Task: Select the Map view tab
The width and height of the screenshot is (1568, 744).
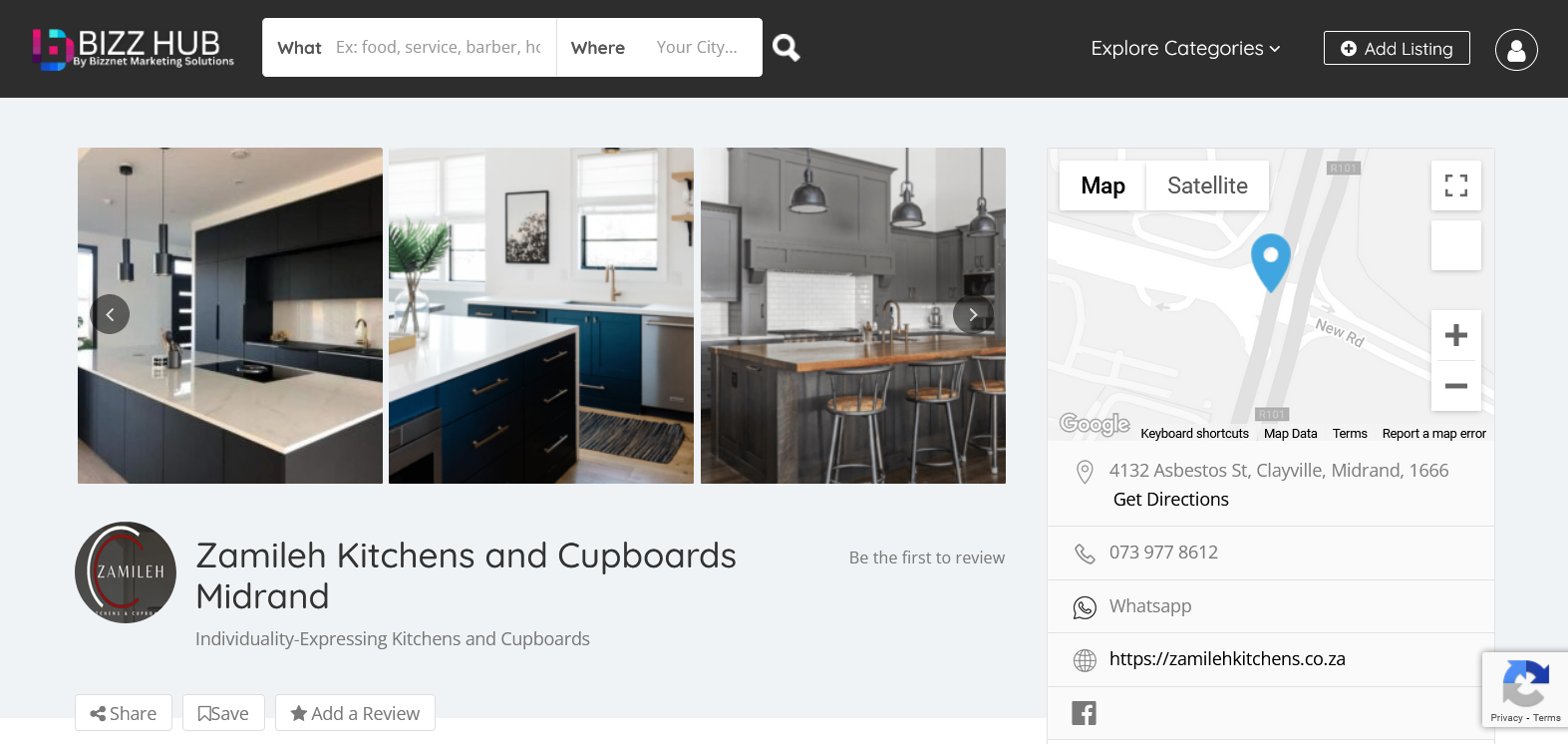Action: click(x=1102, y=186)
